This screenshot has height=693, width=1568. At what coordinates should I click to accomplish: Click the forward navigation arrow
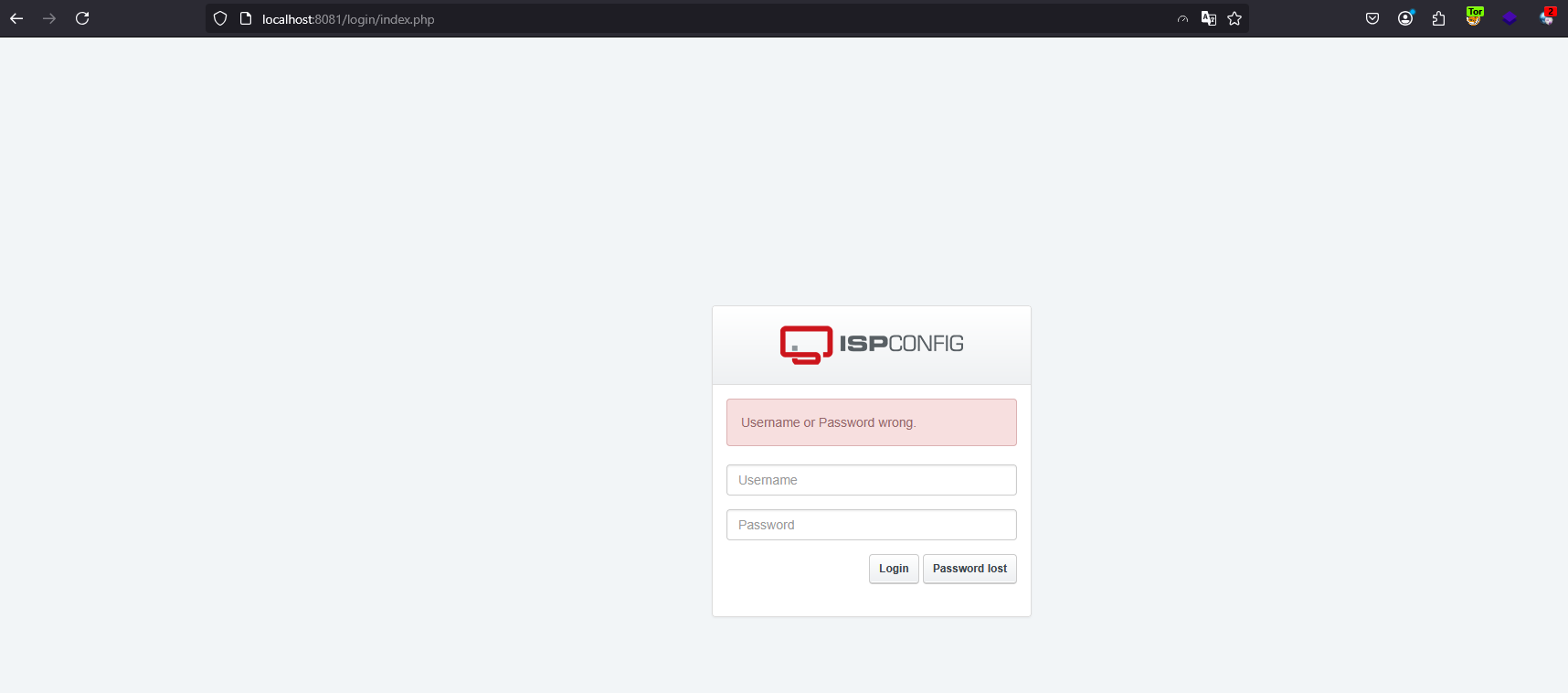point(49,18)
